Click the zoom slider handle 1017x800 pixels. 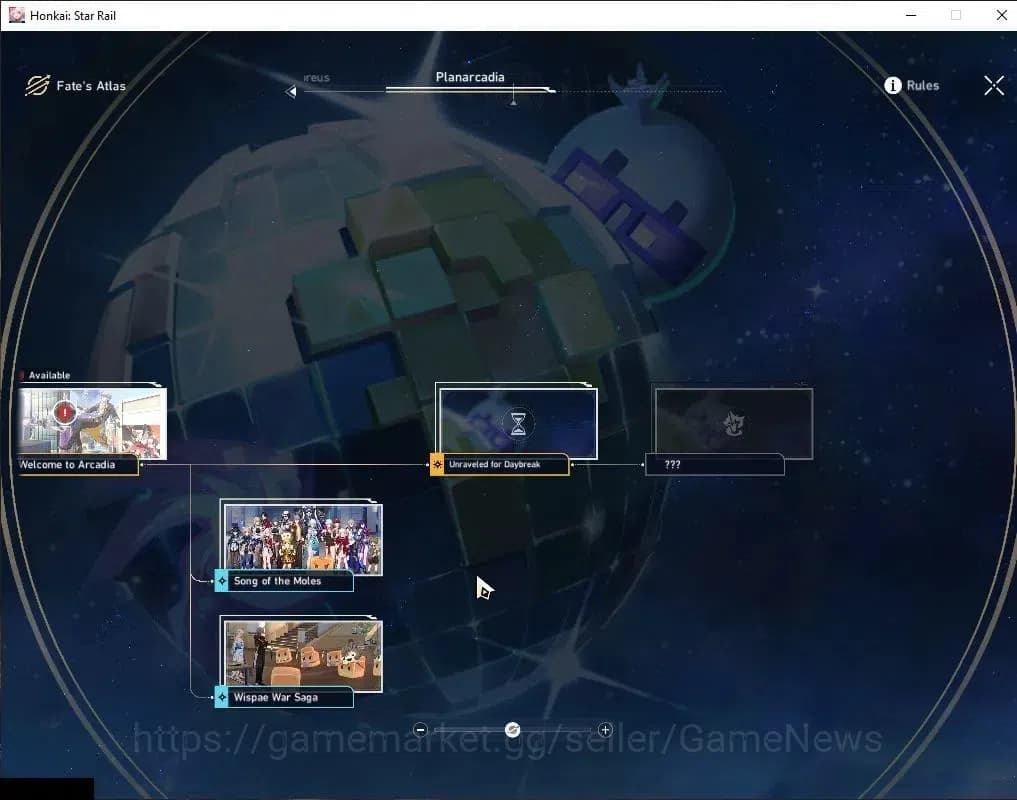pyautogui.click(x=512, y=730)
